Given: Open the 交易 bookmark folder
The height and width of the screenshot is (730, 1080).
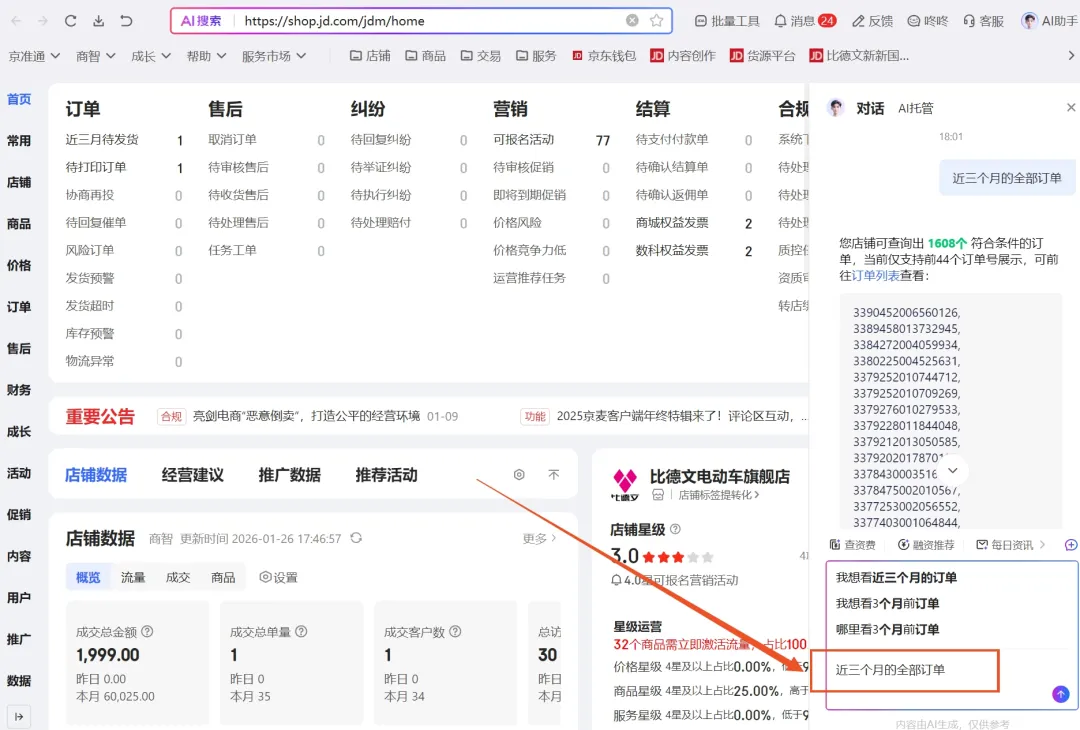Looking at the screenshot, I should 481,56.
